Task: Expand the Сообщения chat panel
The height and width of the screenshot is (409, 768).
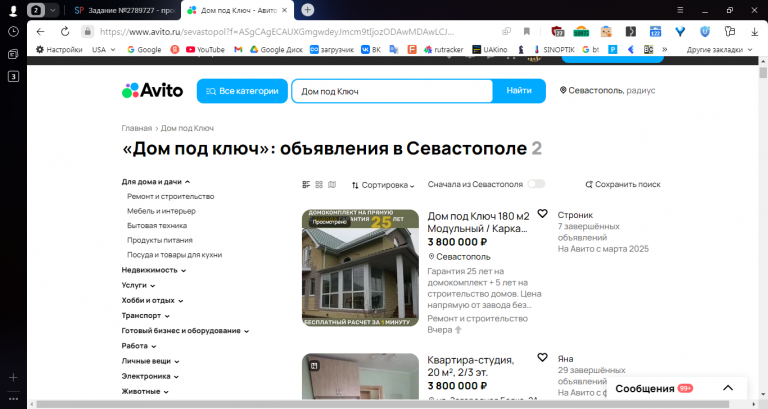Action: 728,388
